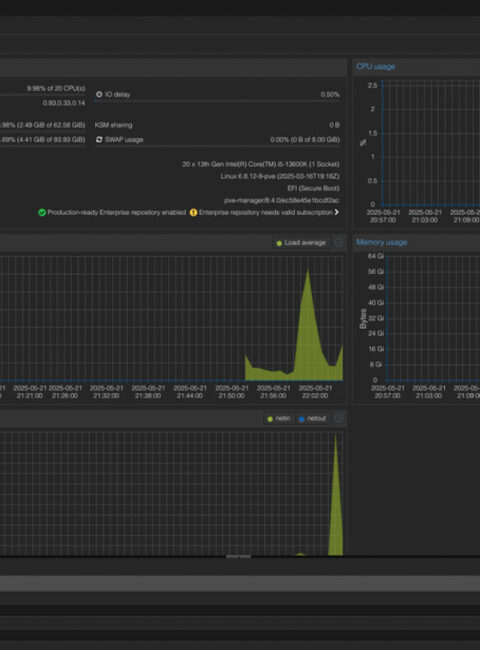Click the Production-ready Enterprise repository enabled text

(116, 212)
